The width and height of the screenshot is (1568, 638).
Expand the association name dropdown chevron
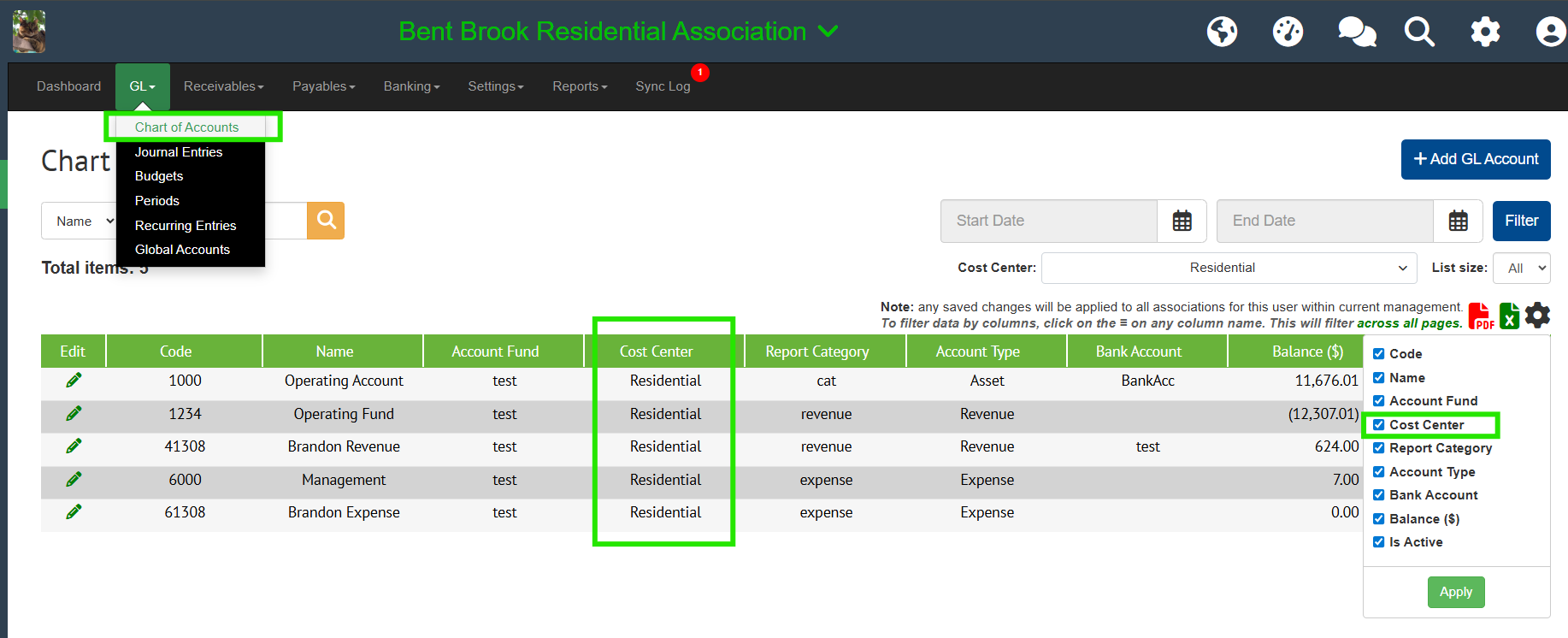(827, 32)
